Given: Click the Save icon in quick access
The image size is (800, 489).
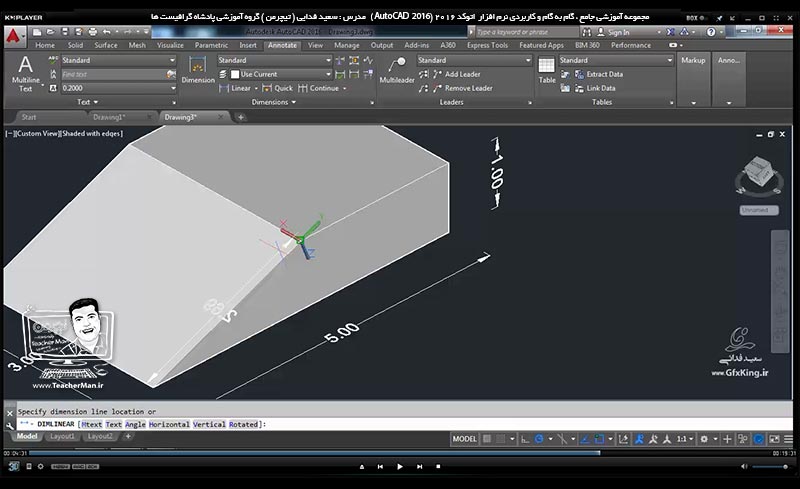Looking at the screenshot, I should 65,32.
